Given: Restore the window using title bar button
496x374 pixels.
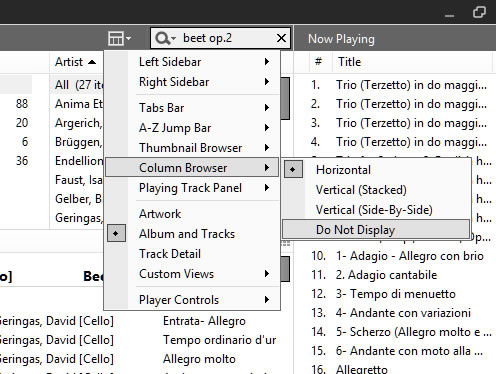Looking at the screenshot, I should 479,12.
